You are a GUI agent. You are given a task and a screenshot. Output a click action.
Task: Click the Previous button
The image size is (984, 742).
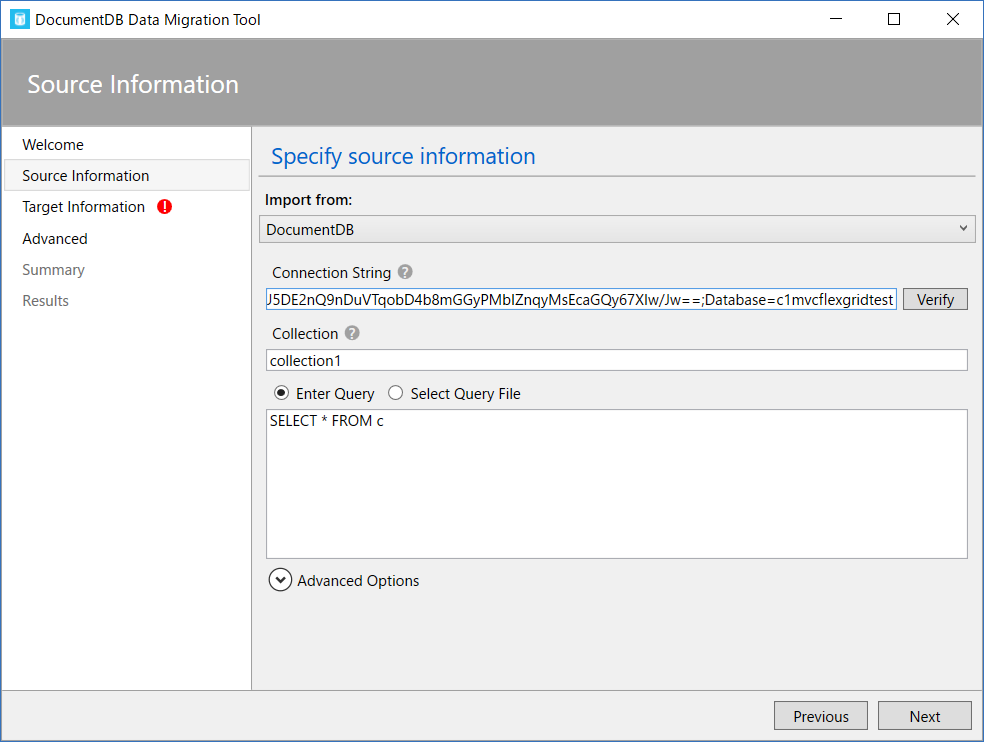coord(821,716)
